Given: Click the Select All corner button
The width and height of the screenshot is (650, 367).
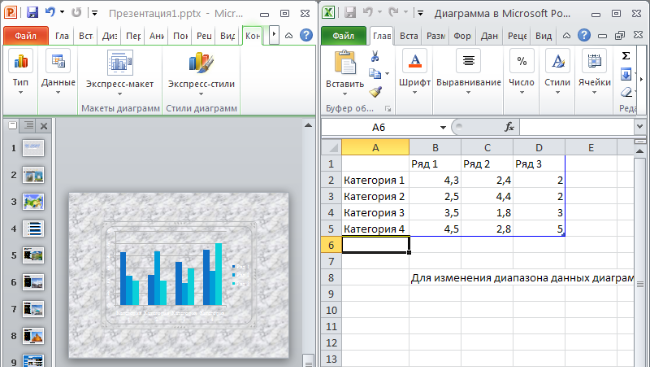Looking at the screenshot, I should 331,147.
